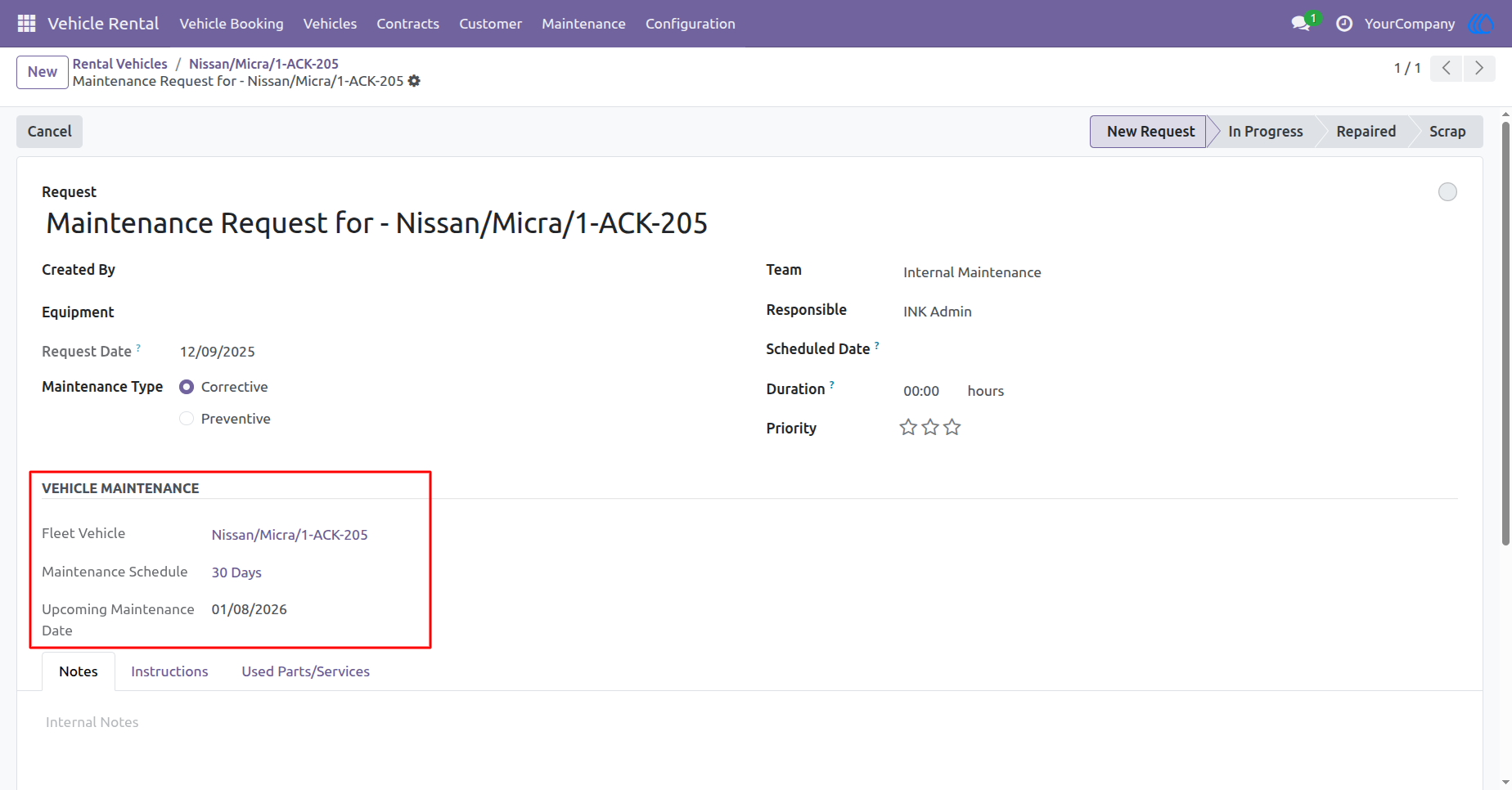
Task: Go back to Rental Vehicles breadcrumb
Action: [119, 64]
